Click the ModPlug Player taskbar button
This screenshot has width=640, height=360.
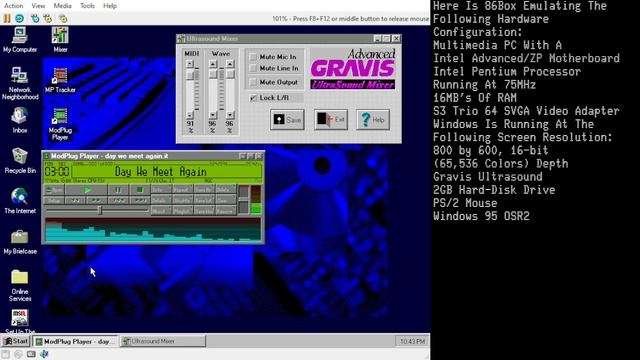(x=75, y=341)
